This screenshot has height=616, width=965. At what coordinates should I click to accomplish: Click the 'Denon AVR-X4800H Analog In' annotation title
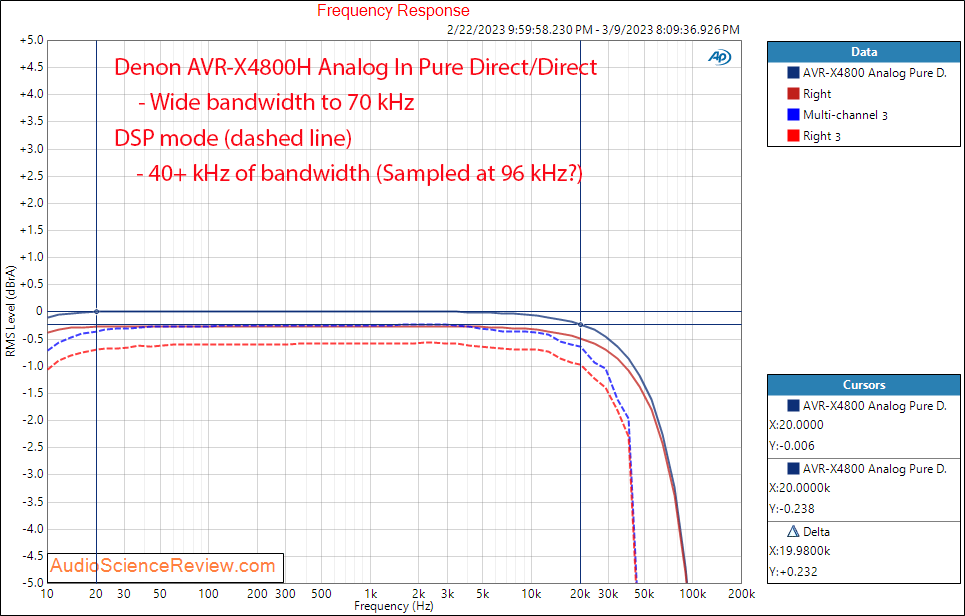[263, 66]
